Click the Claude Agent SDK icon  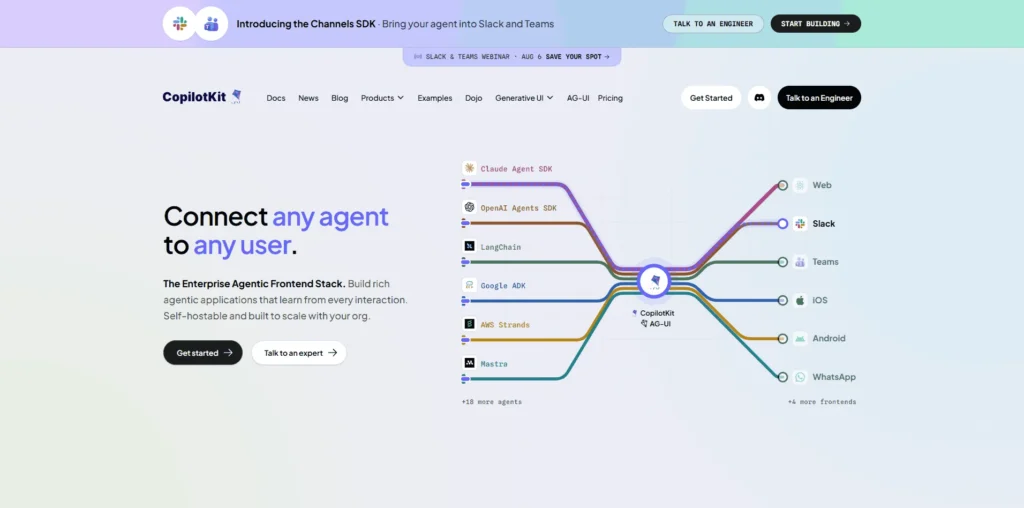[x=469, y=168]
